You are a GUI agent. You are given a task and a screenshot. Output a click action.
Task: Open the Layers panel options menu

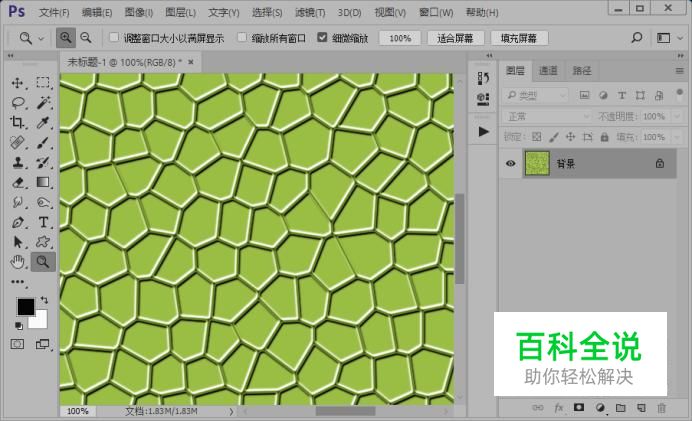click(x=680, y=71)
